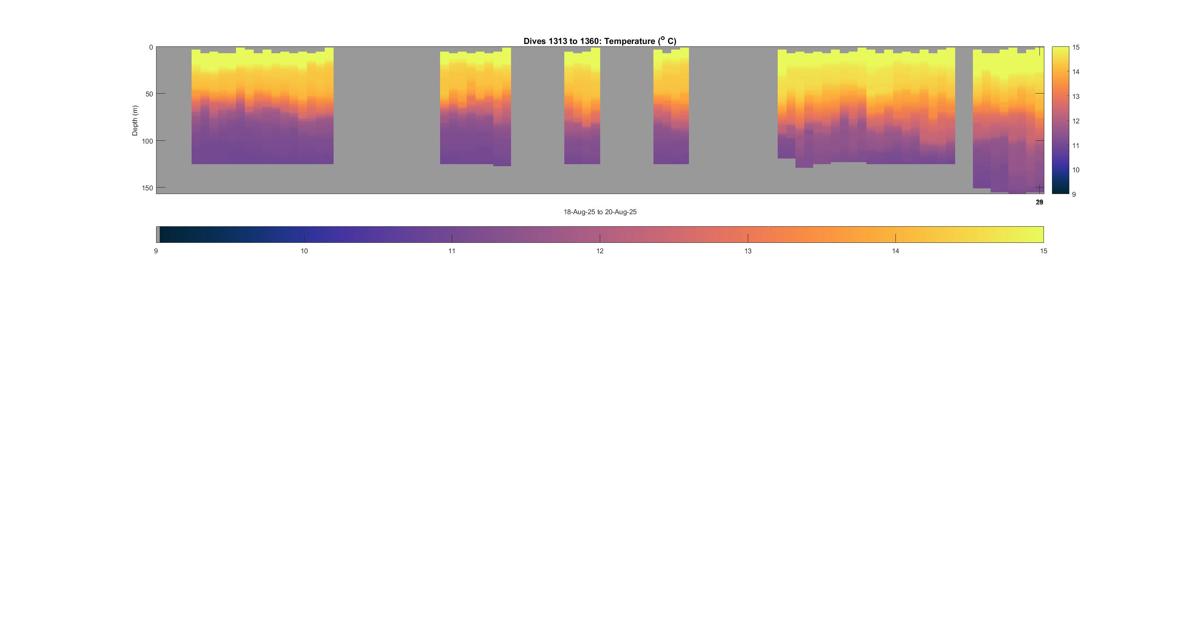The image size is (1200, 622).
Task: Click the widest temperature data block
Action: [x=866, y=106]
